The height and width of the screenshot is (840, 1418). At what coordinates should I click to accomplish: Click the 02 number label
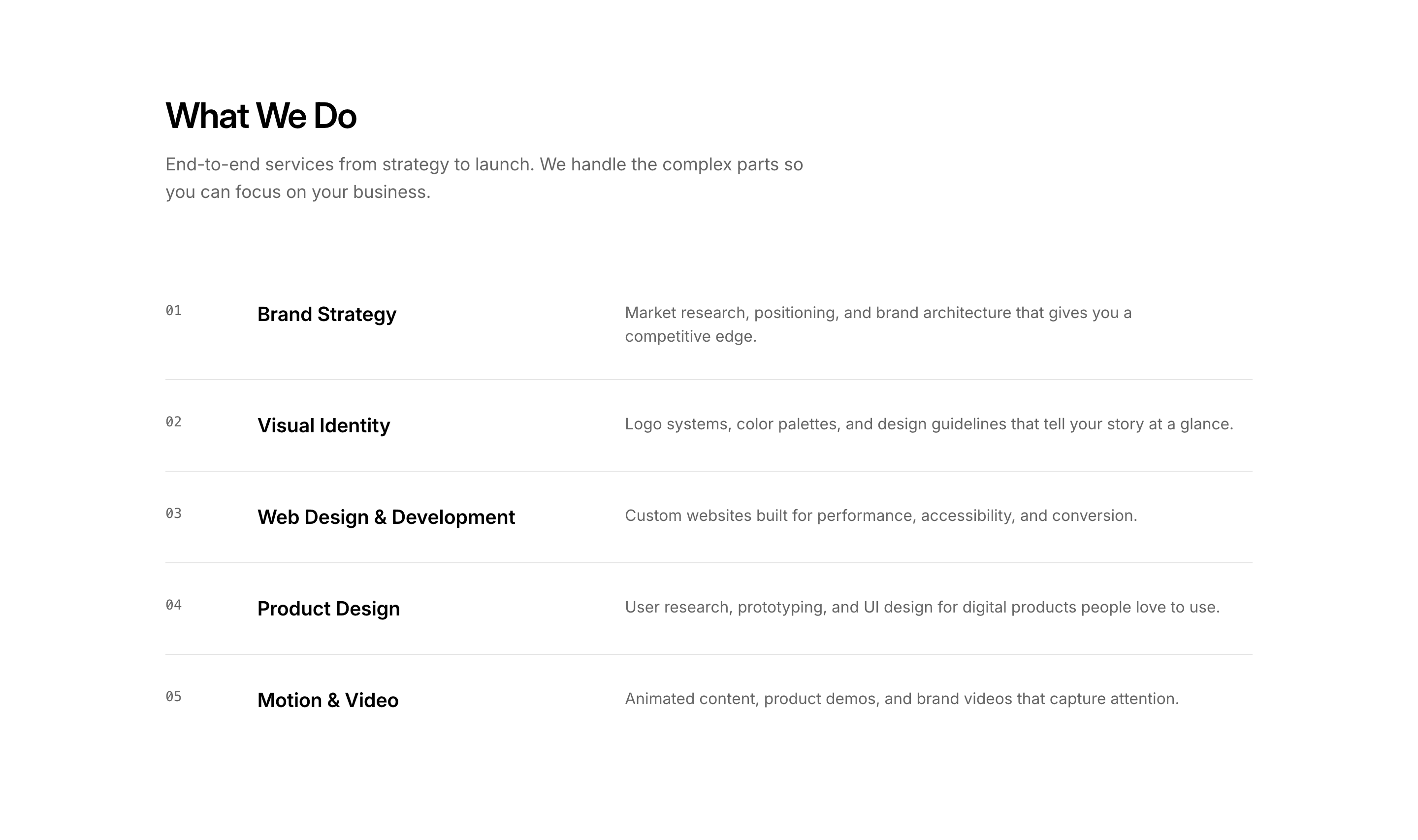174,422
